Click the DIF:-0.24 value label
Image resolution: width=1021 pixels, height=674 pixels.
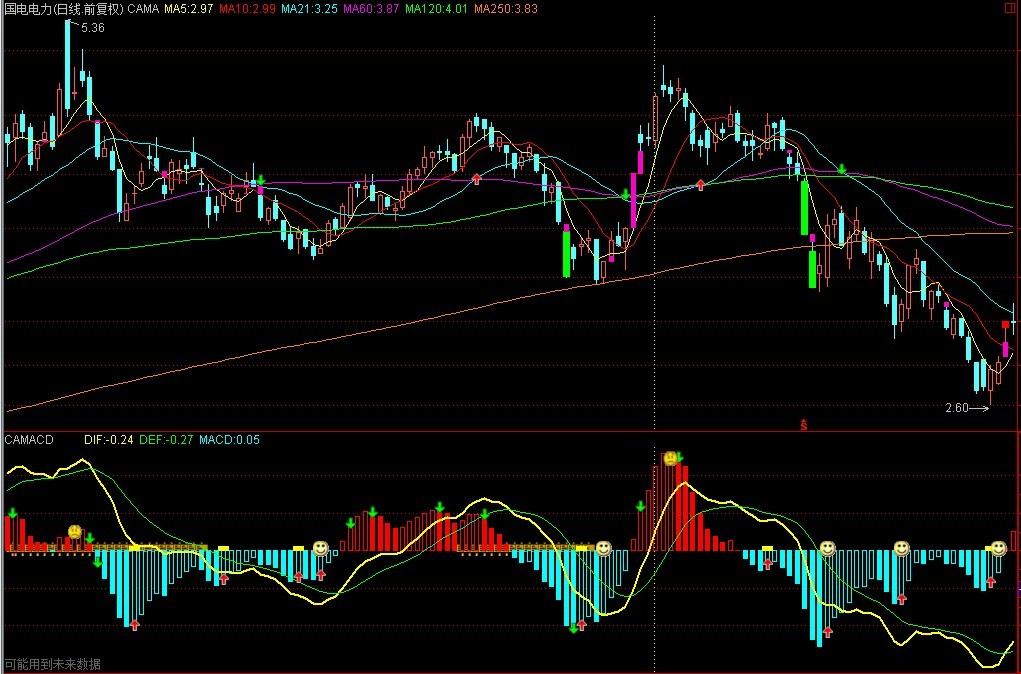point(109,439)
